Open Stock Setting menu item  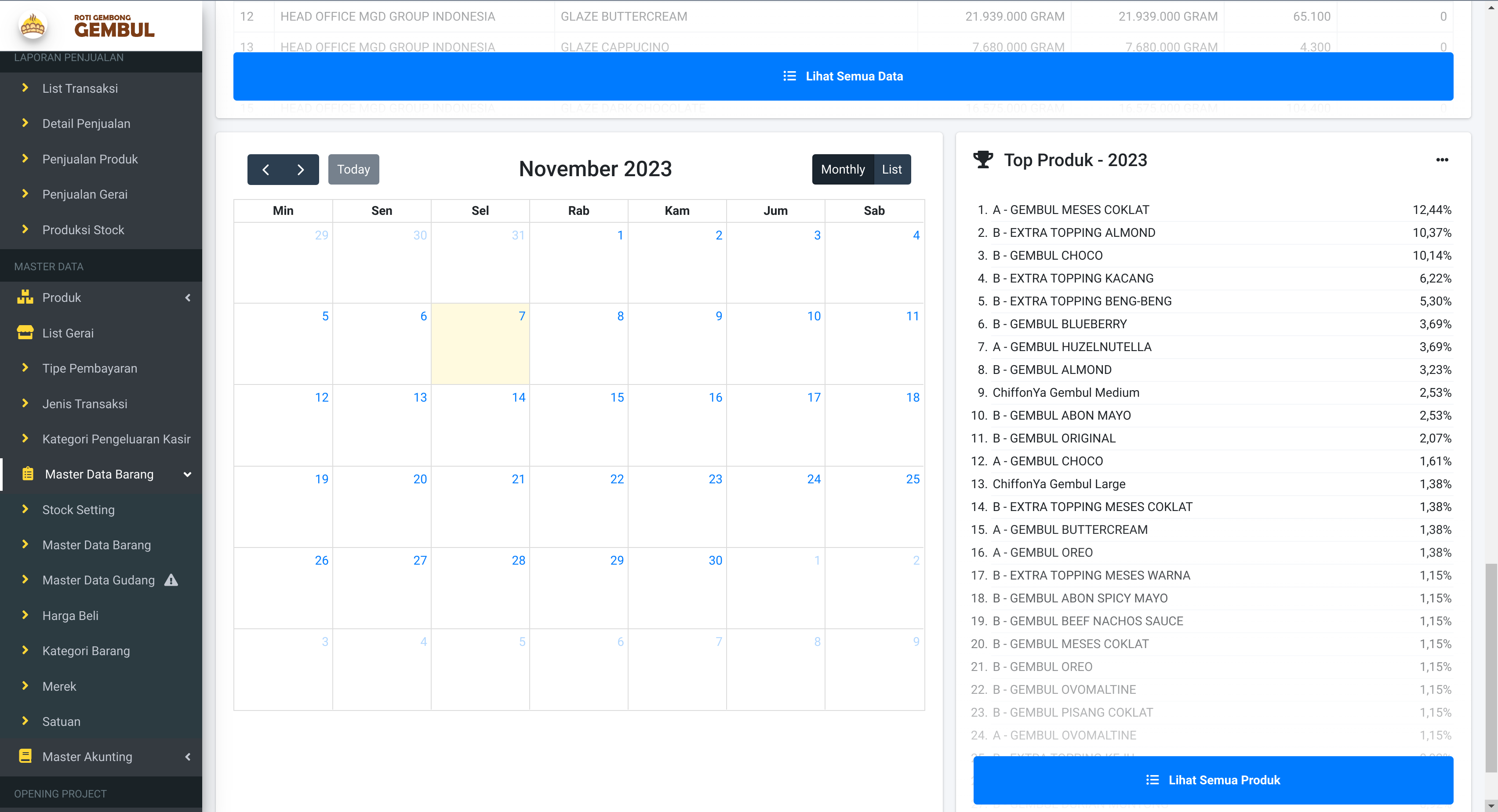tap(79, 509)
